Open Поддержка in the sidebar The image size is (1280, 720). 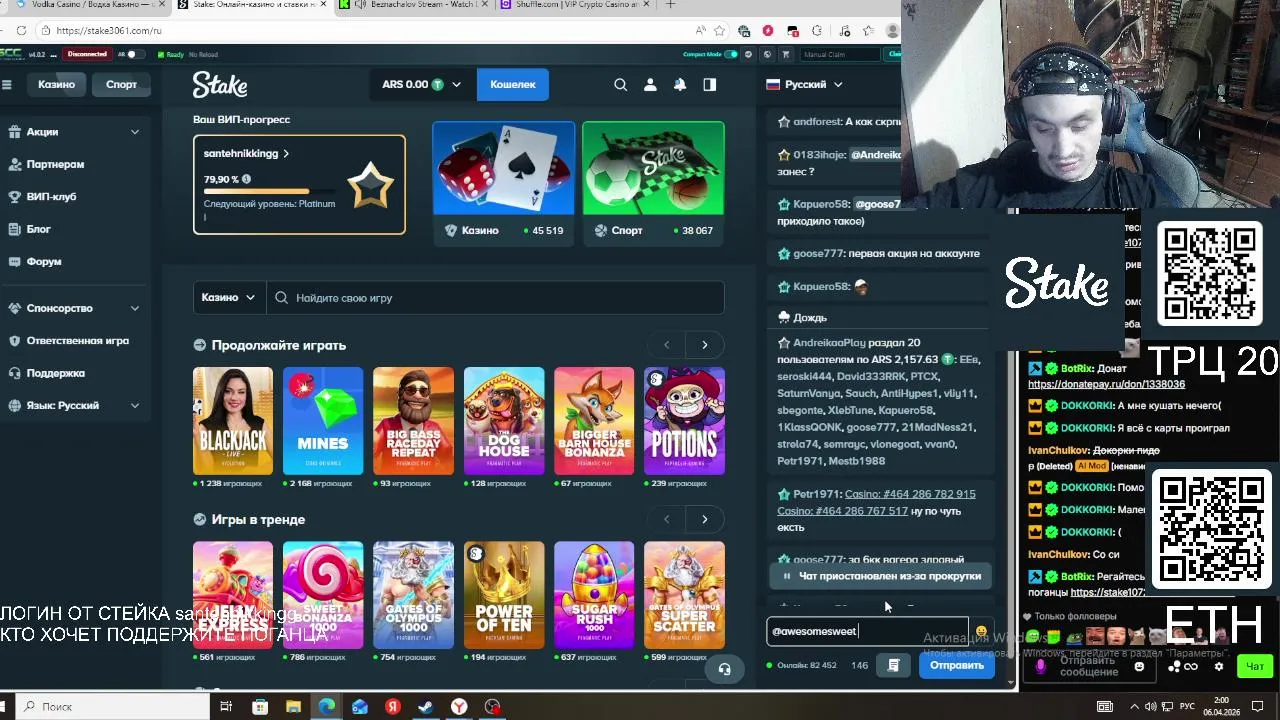click(55, 373)
